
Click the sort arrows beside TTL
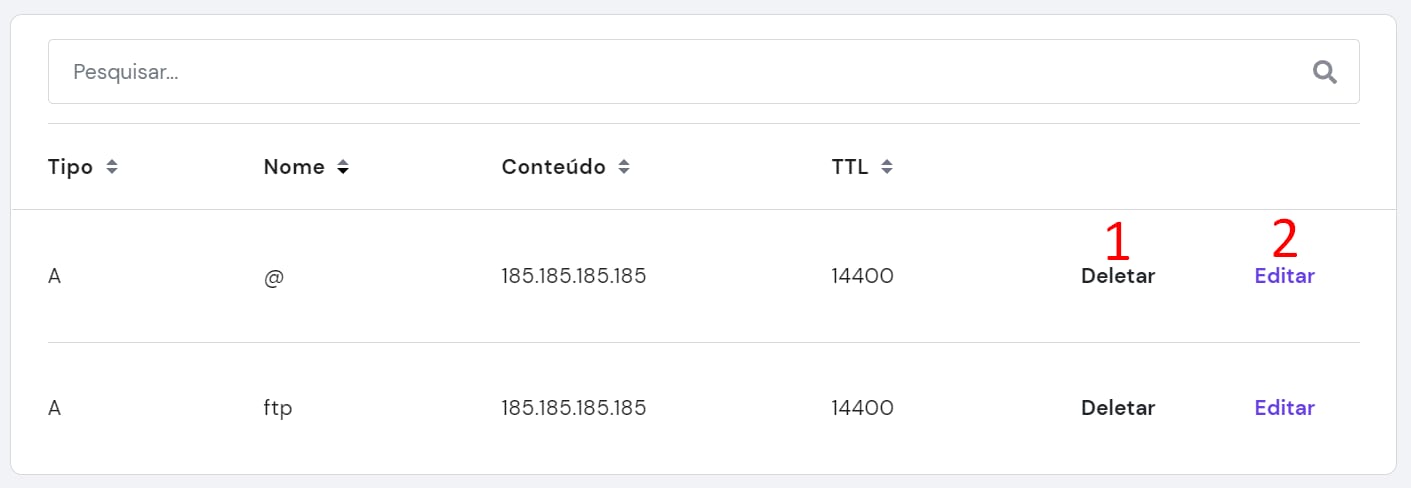point(886,168)
